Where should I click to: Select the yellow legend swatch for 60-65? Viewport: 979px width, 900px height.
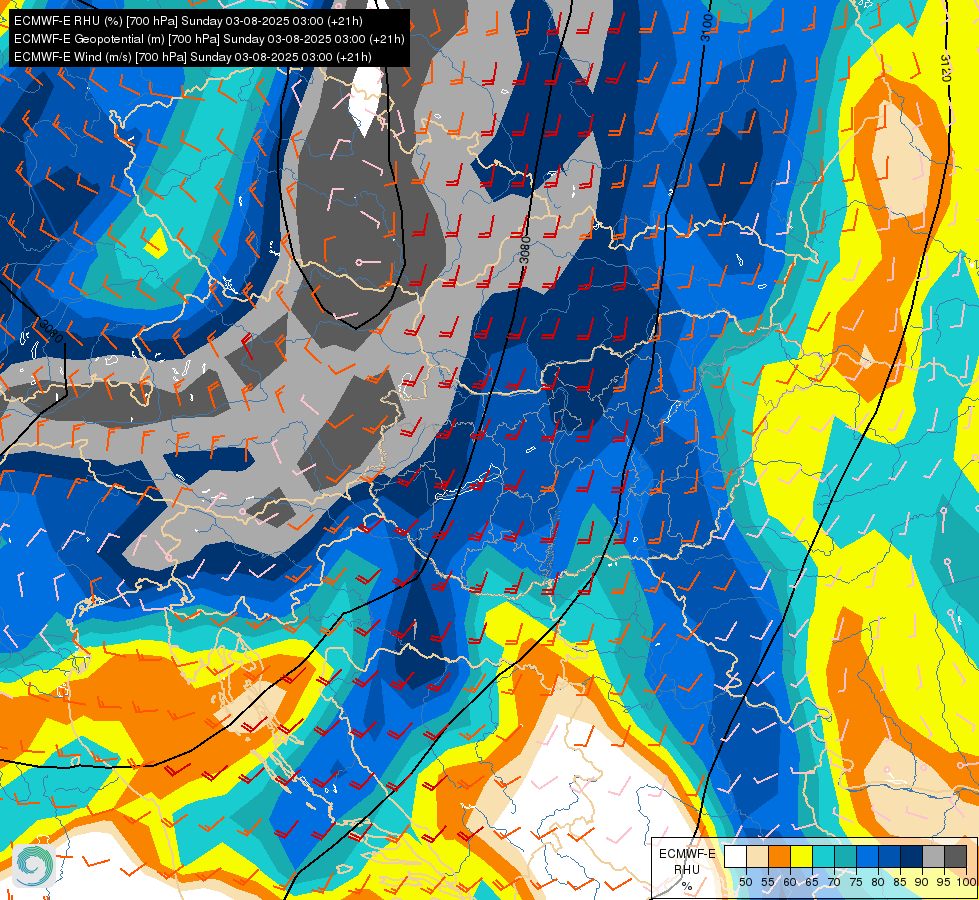tap(801, 856)
